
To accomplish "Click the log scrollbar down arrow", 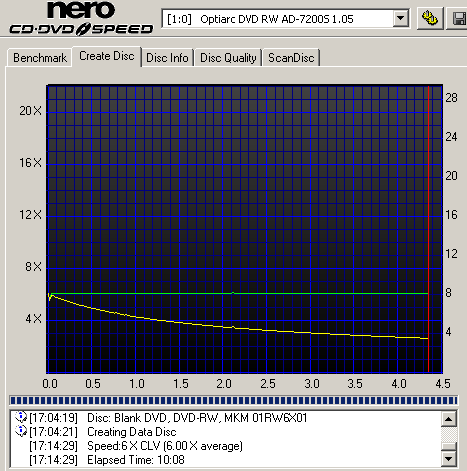I will pos(449,459).
